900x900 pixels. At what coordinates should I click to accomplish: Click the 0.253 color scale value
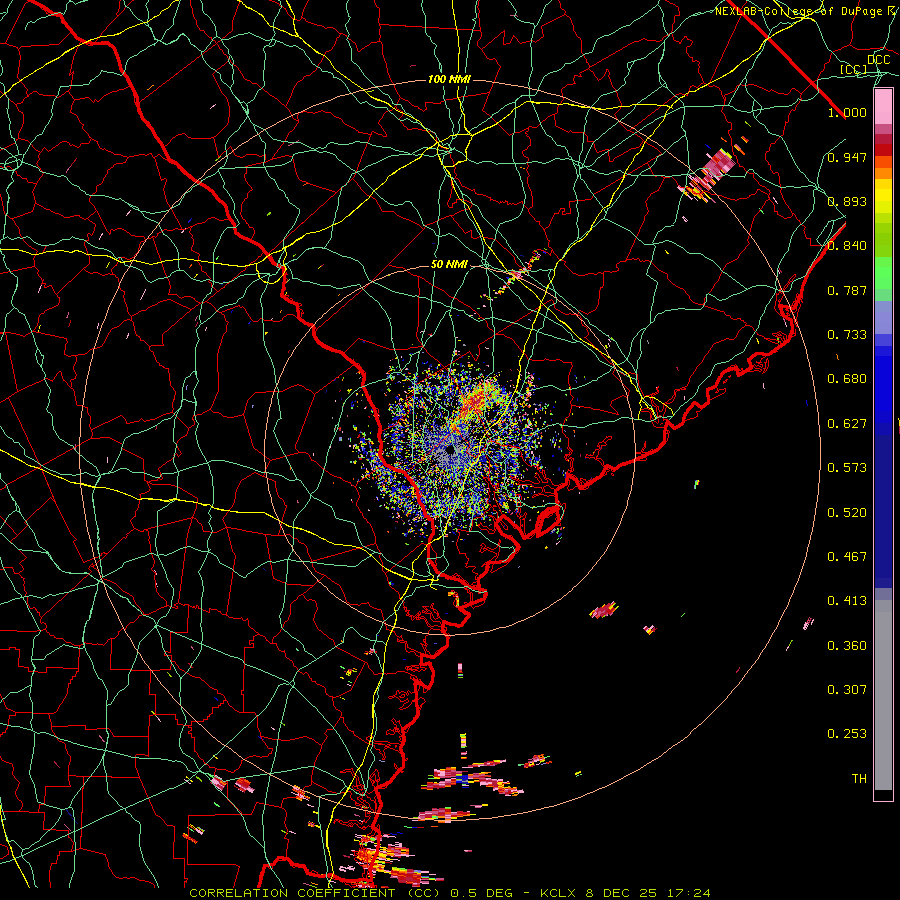point(847,734)
